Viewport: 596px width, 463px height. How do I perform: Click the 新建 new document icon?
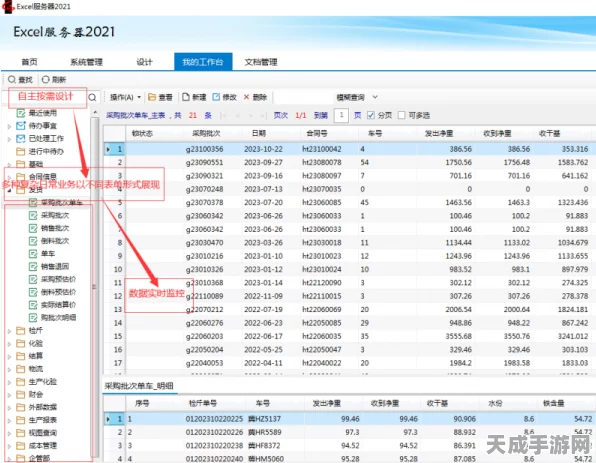point(186,97)
